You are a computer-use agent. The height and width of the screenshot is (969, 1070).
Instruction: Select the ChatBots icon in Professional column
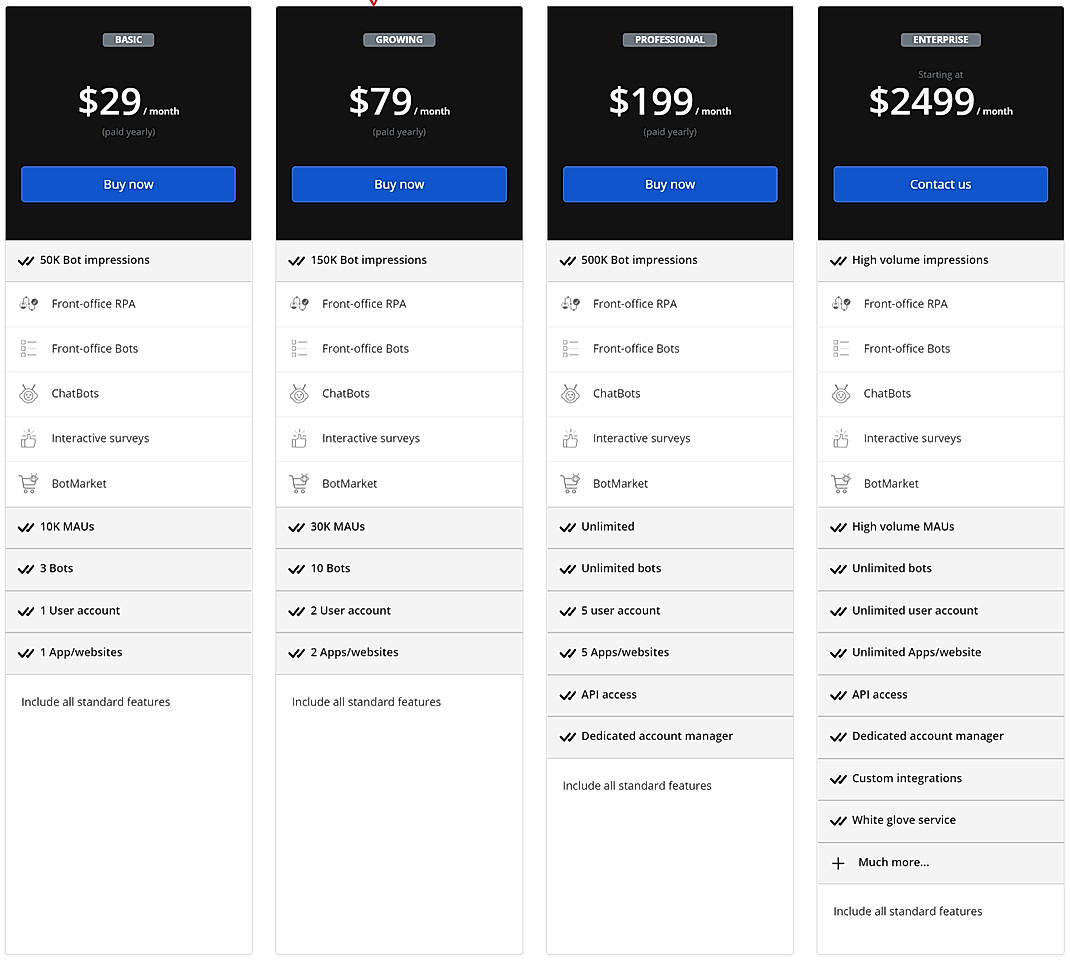[569, 393]
